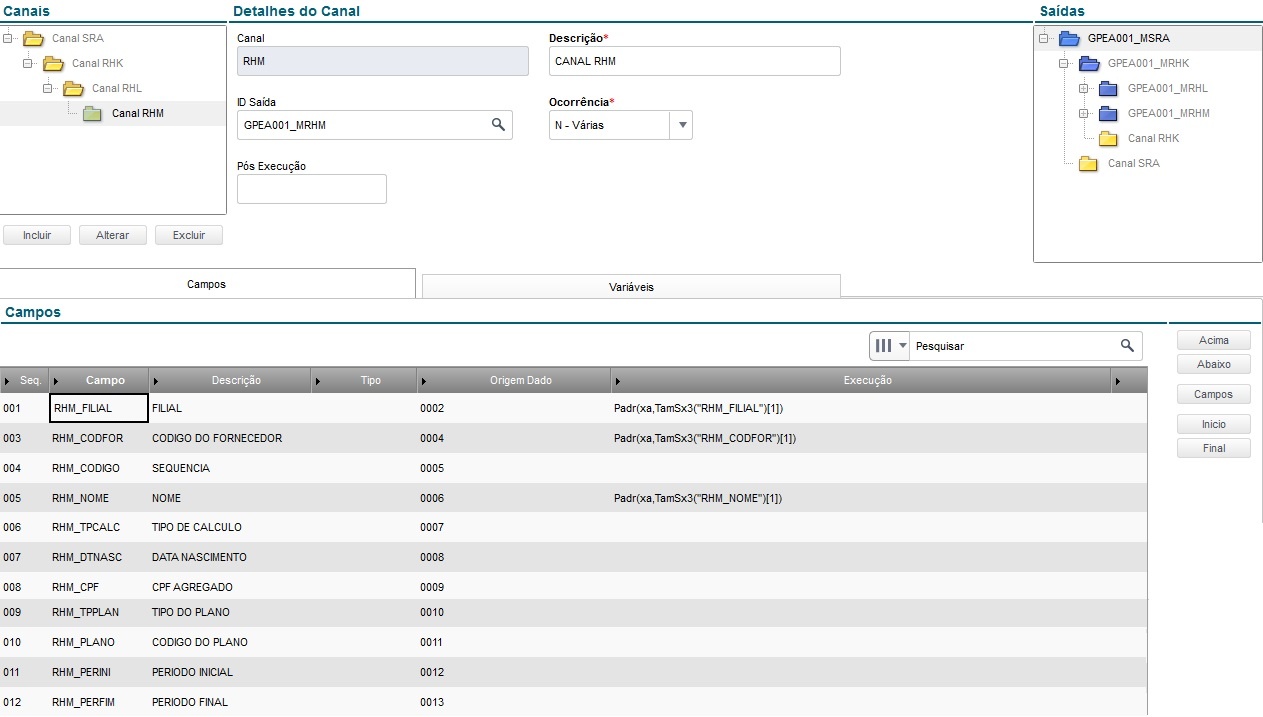The image size is (1263, 717).
Task: Select the green Canal RHM folder icon
Action: point(93,113)
